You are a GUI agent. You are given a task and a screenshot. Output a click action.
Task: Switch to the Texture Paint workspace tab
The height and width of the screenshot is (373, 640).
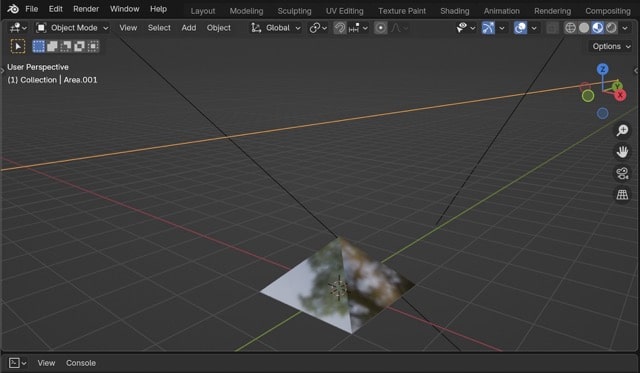tap(402, 11)
